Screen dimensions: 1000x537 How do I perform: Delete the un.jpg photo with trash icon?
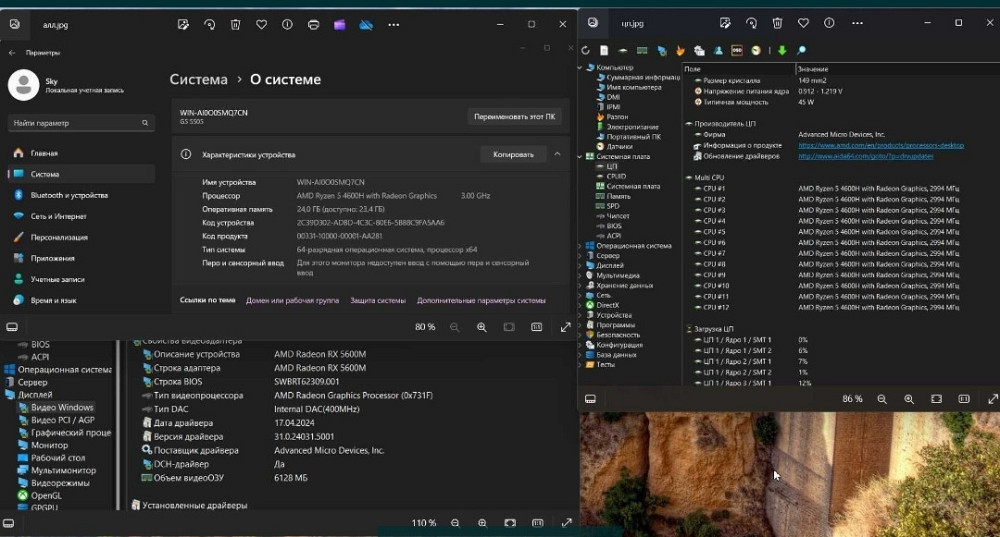click(x=777, y=23)
